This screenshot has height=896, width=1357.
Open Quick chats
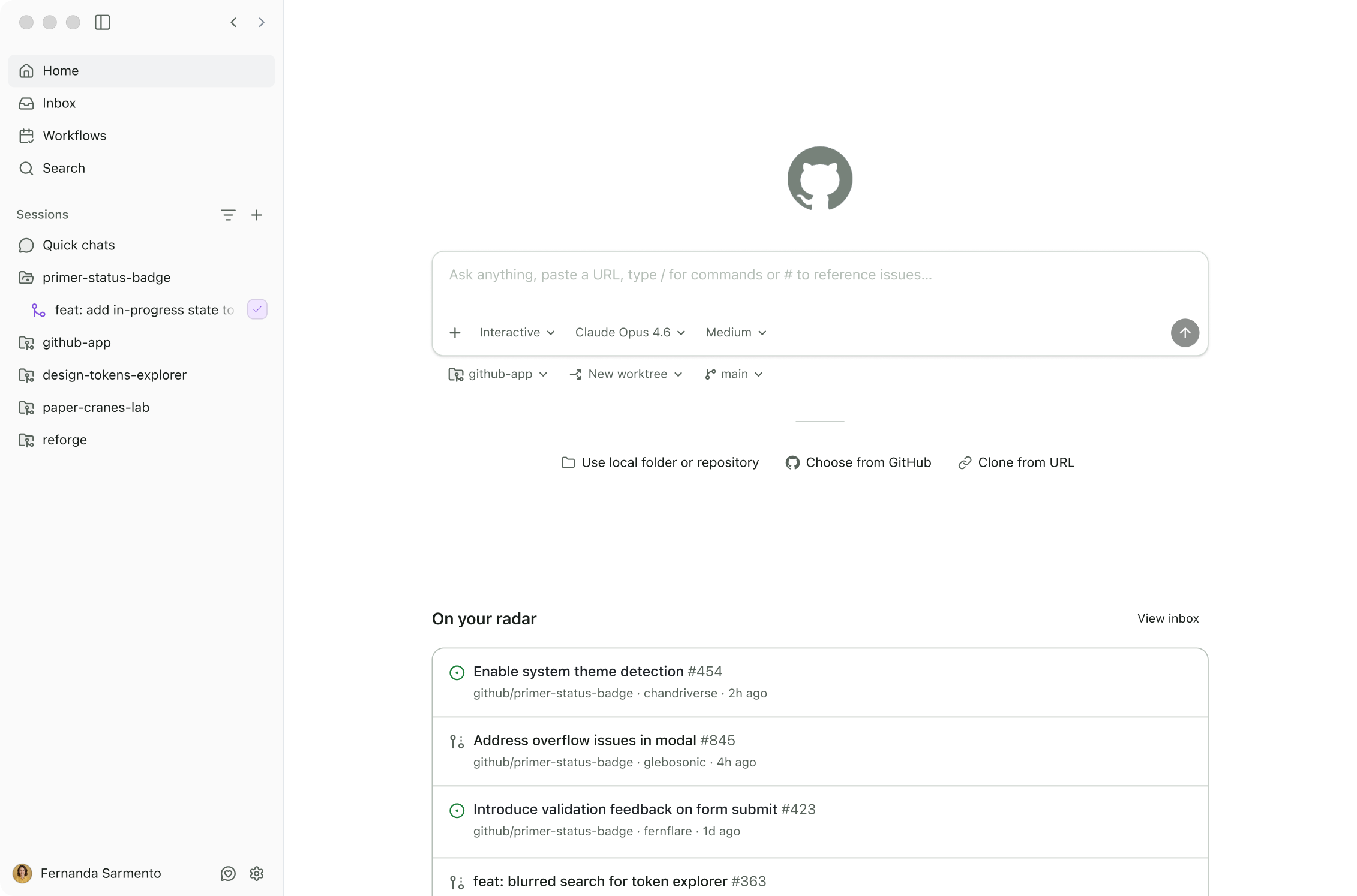[x=142, y=245]
